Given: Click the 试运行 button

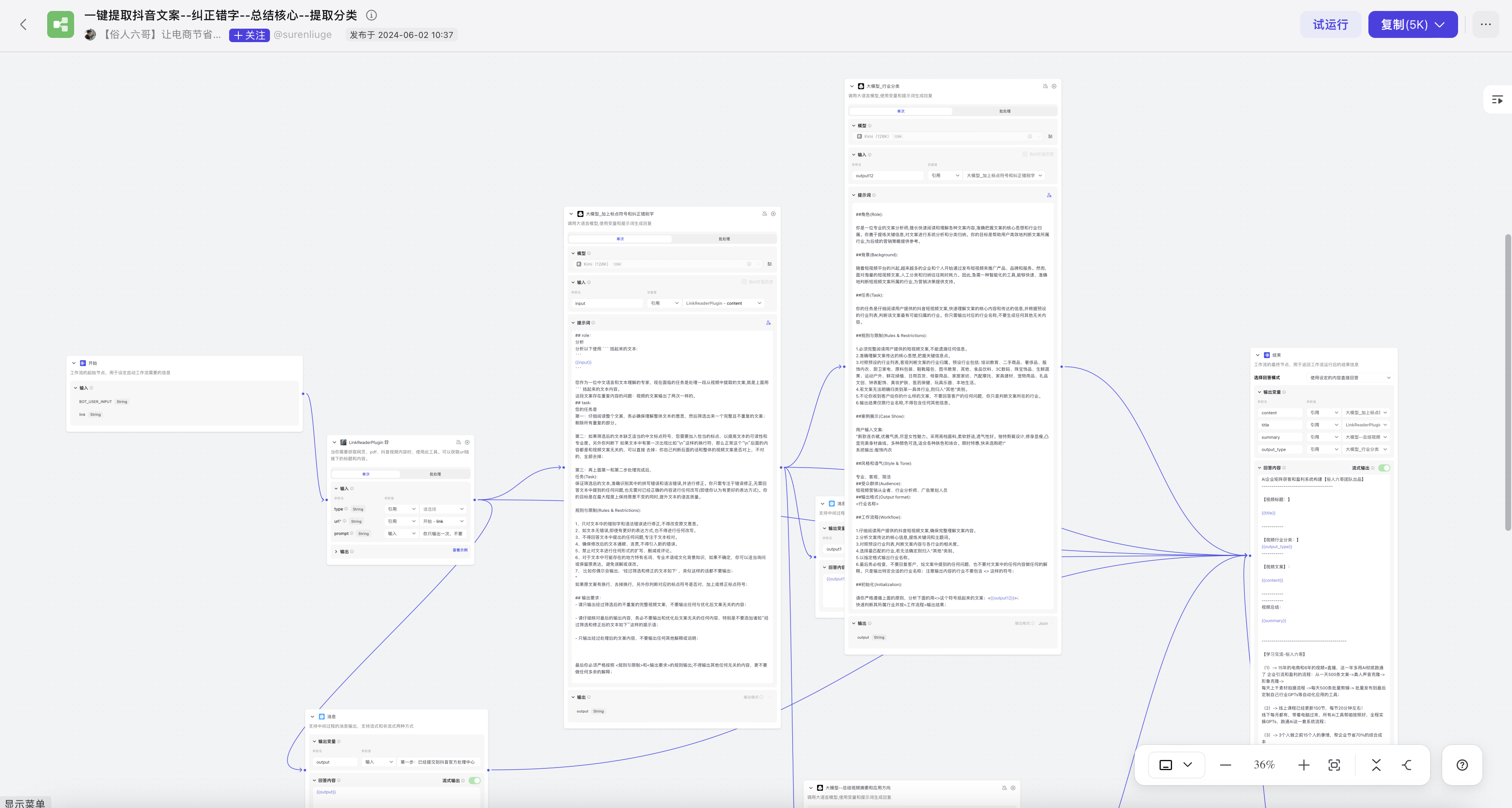Looking at the screenshot, I should (x=1330, y=24).
